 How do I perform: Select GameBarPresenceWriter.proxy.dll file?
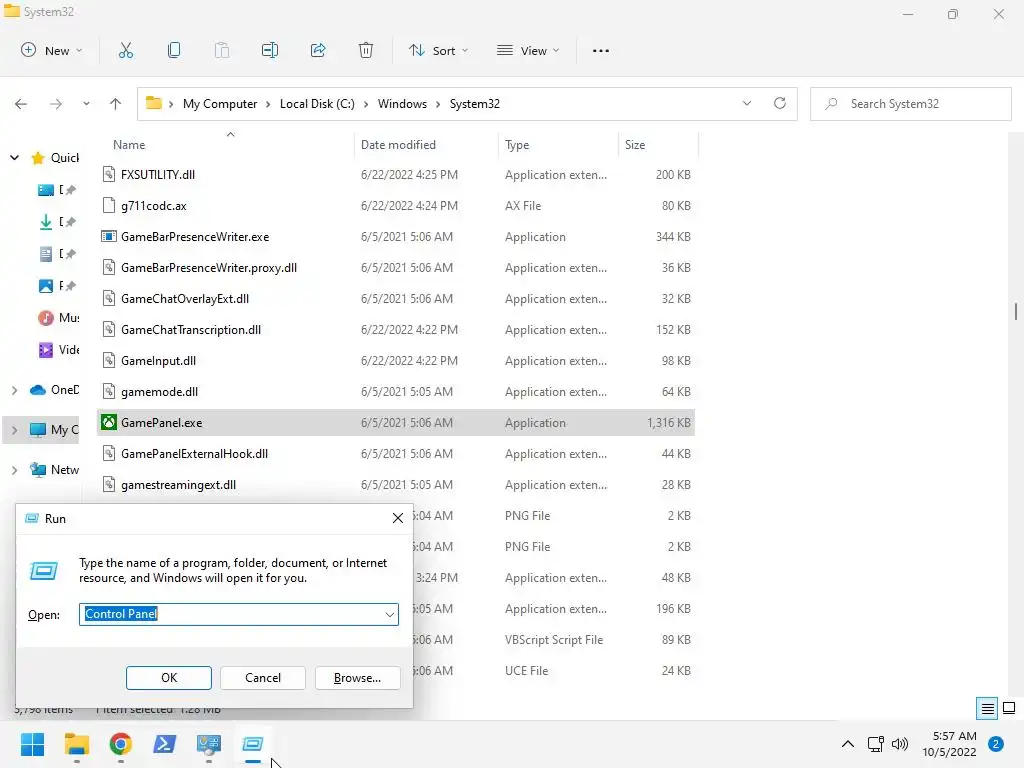[x=396, y=268]
